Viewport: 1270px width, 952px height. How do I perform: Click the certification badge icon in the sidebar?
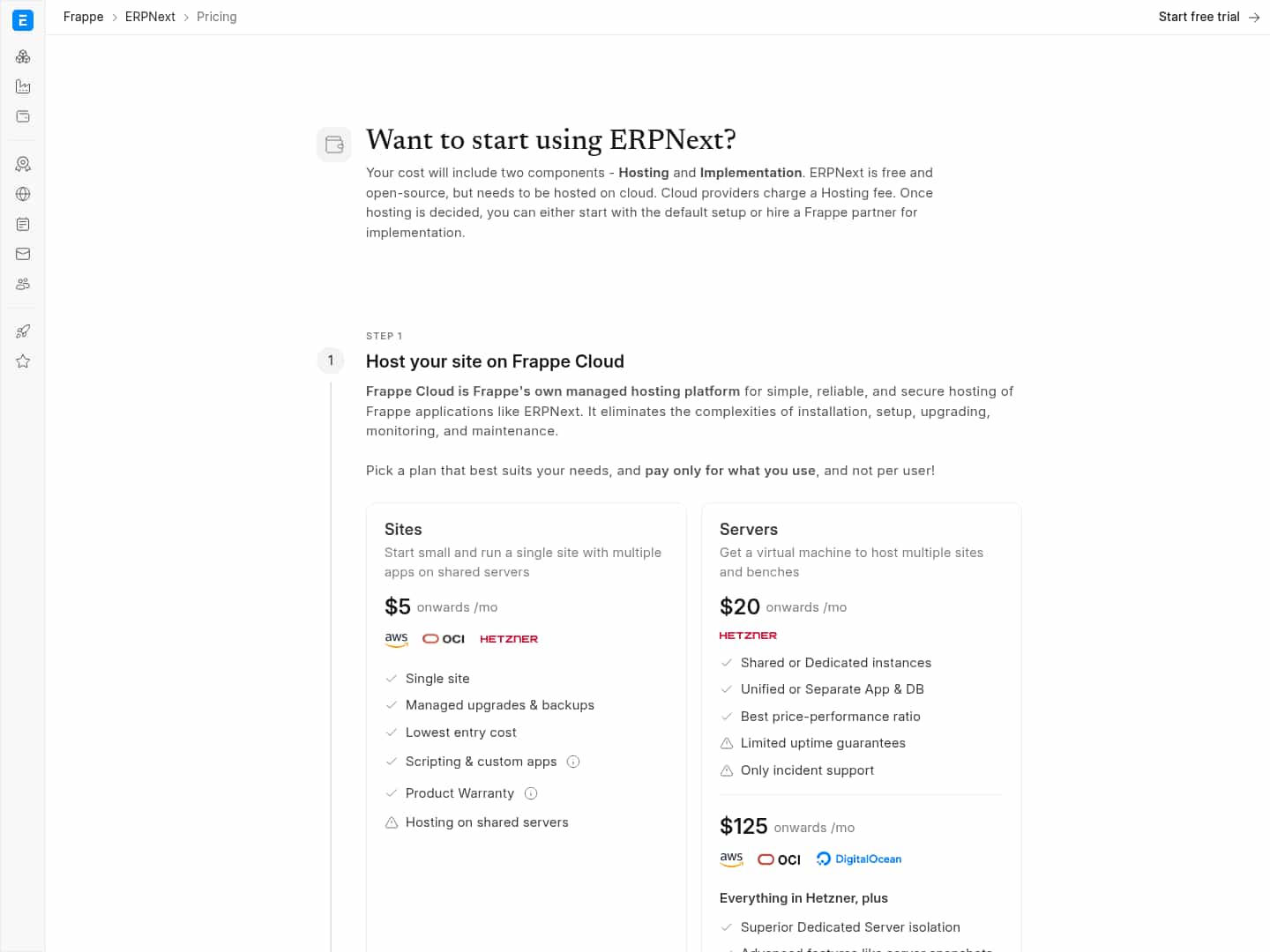[23, 164]
